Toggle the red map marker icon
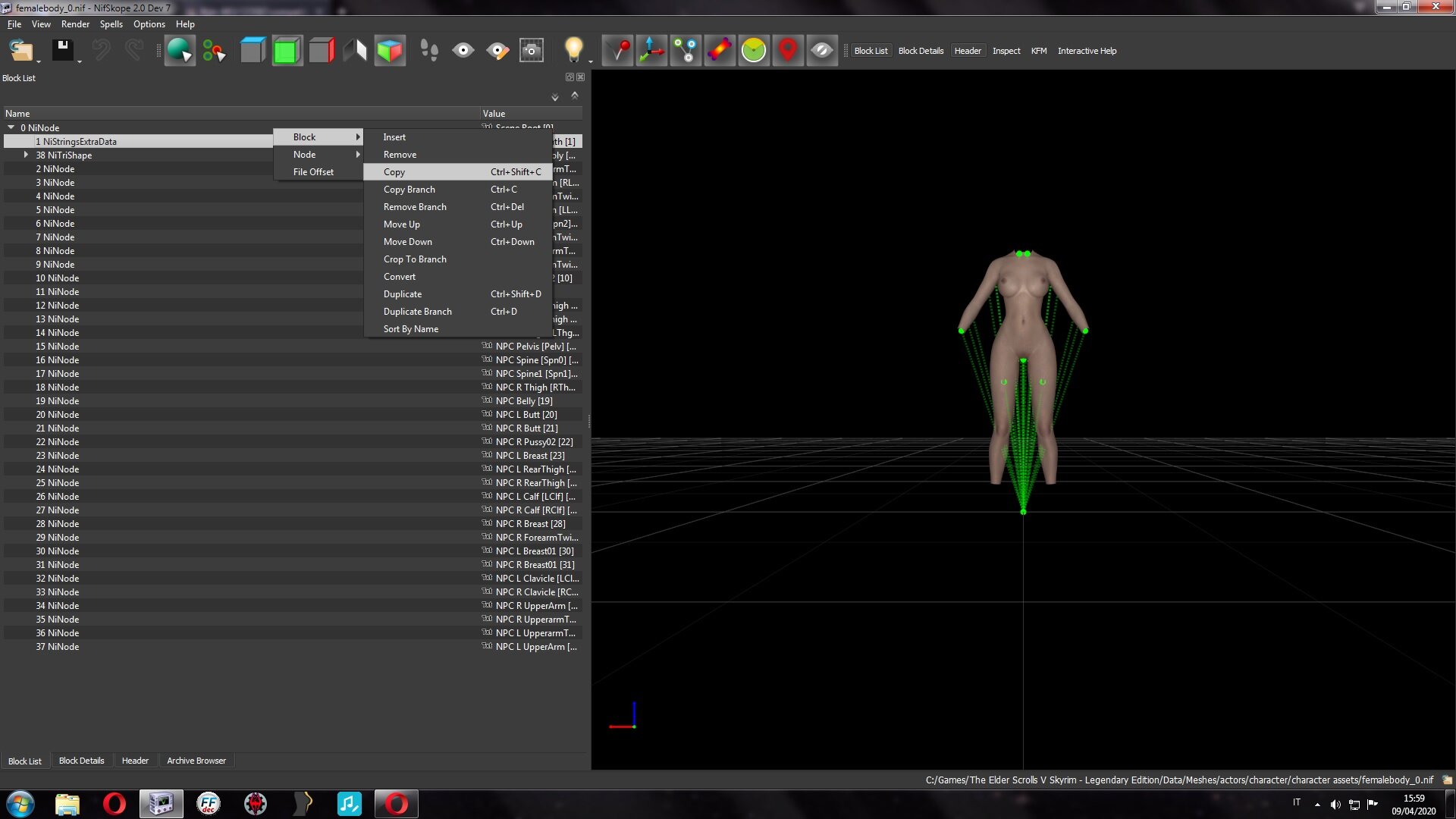This screenshot has height=819, width=1456. [x=788, y=51]
